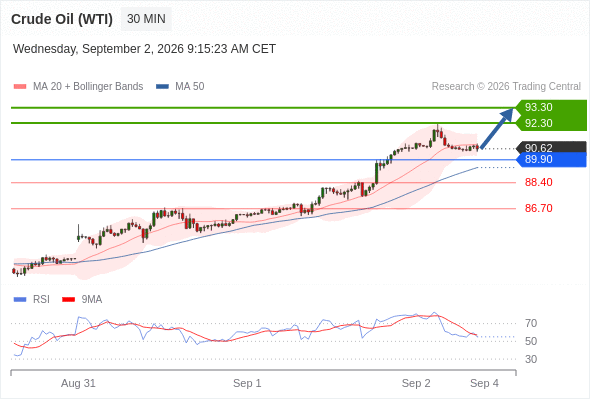Click the Sep 1 date axis label

(247, 383)
